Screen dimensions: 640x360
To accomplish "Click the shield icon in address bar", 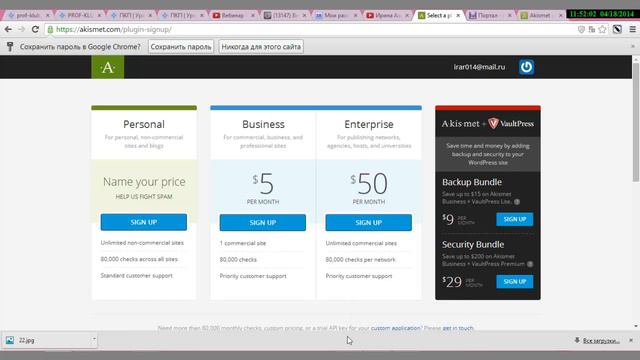I will [x=581, y=29].
